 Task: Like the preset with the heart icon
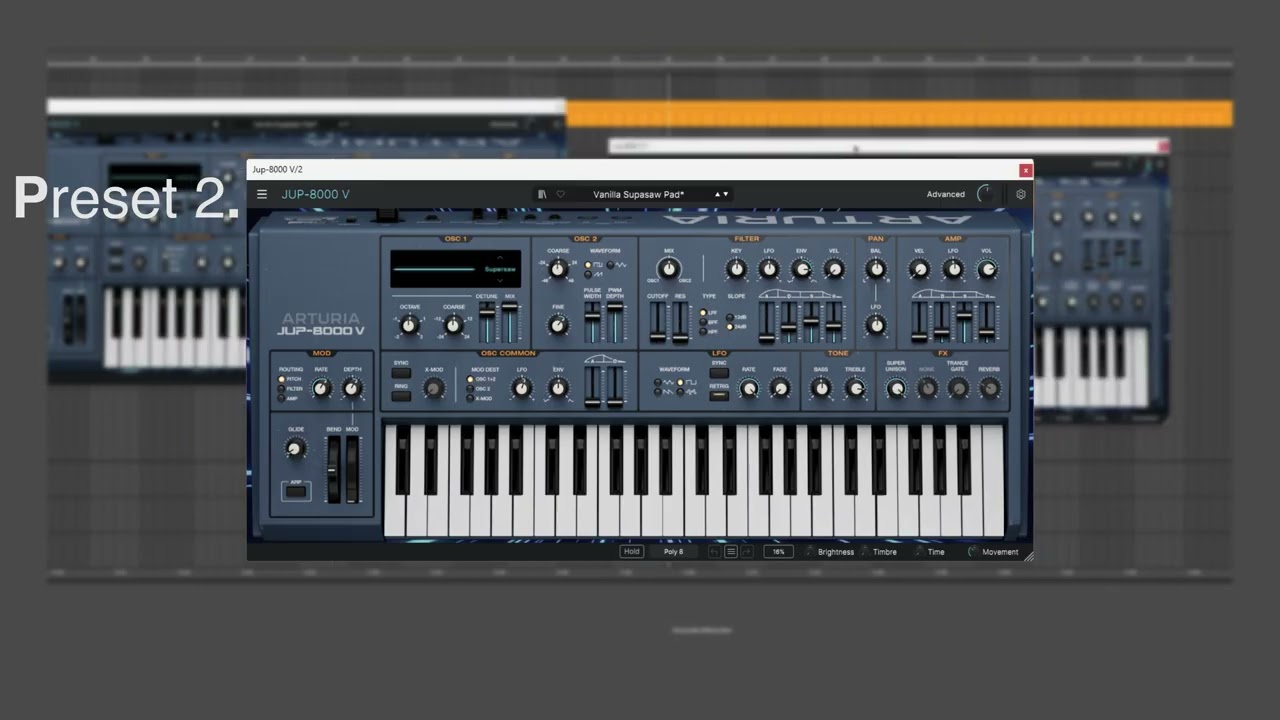(x=560, y=194)
